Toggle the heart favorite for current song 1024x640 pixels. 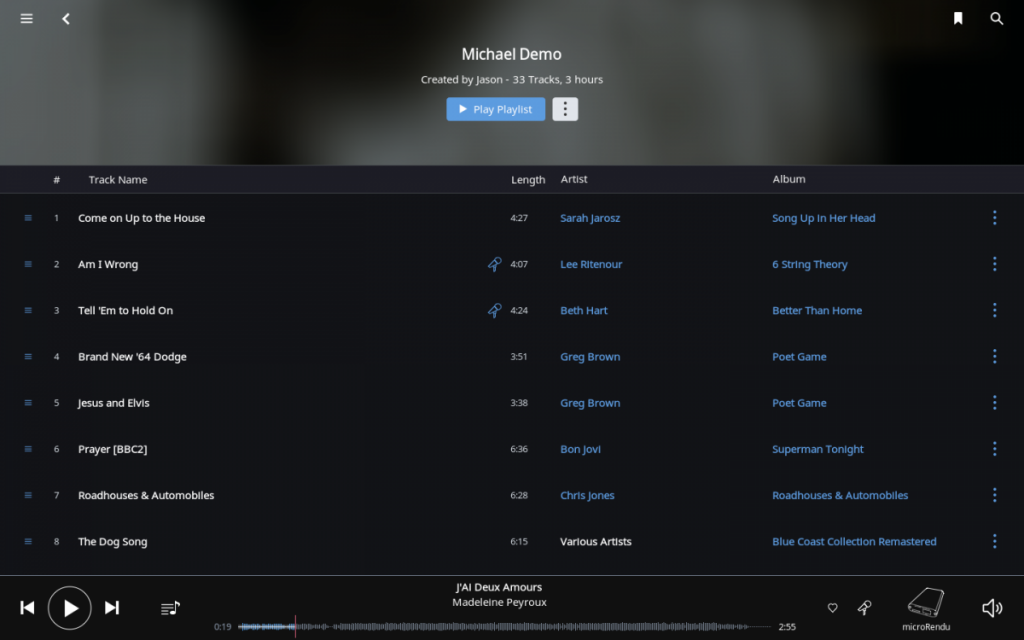coord(832,608)
